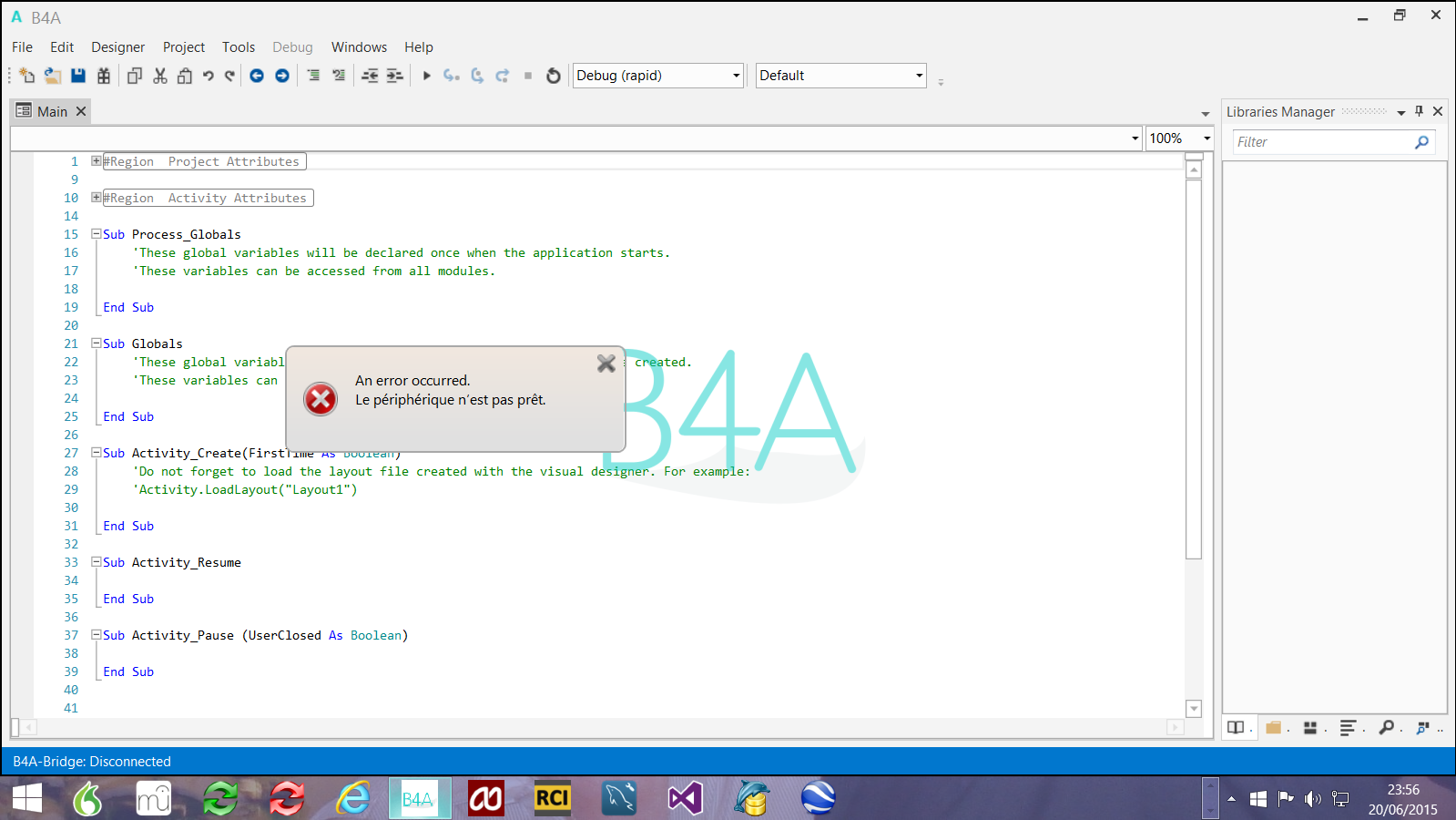Click the Restart circular arrow icon
The height and width of the screenshot is (820, 1456).
pyautogui.click(x=554, y=76)
